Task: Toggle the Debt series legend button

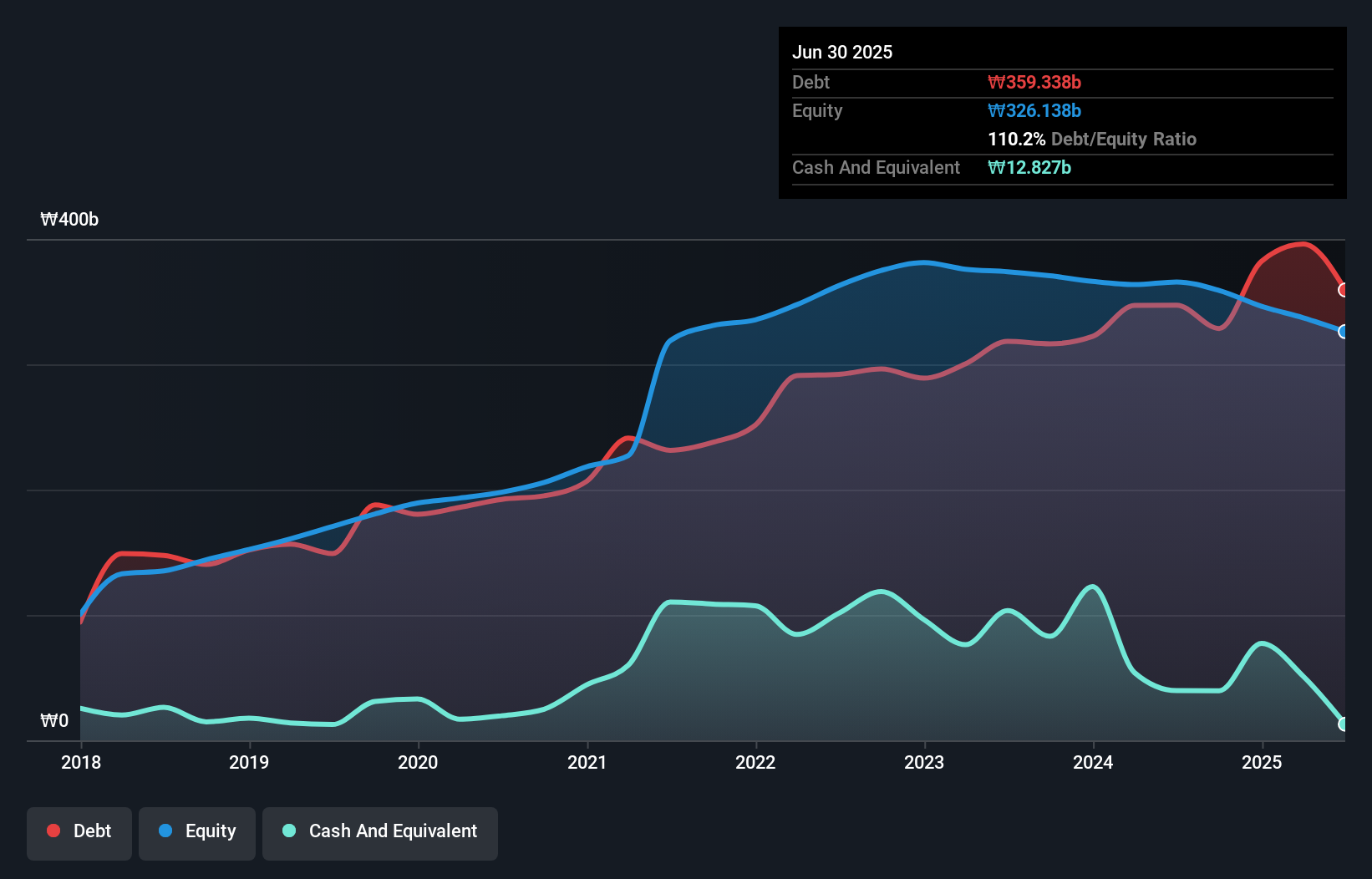Action: (79, 832)
